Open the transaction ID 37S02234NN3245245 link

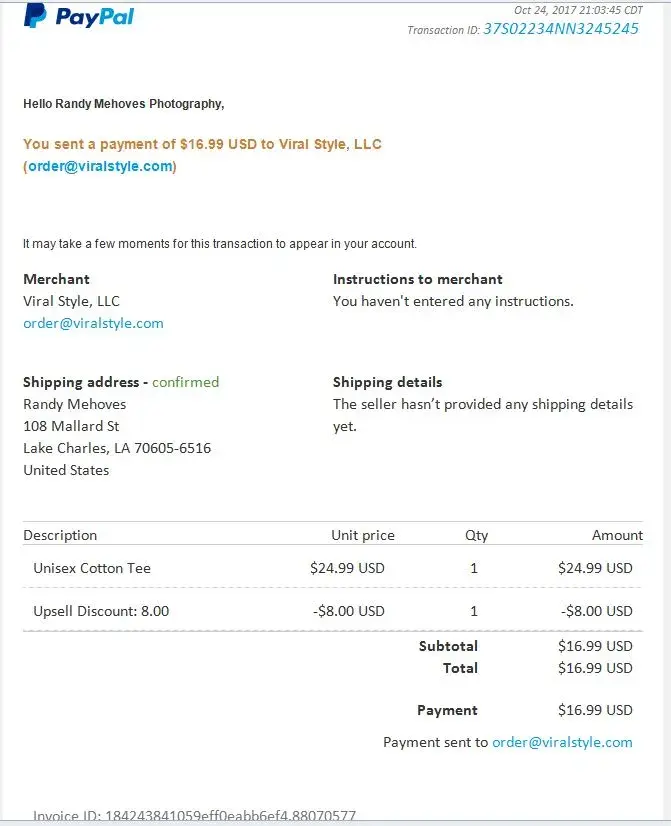[x=561, y=29]
